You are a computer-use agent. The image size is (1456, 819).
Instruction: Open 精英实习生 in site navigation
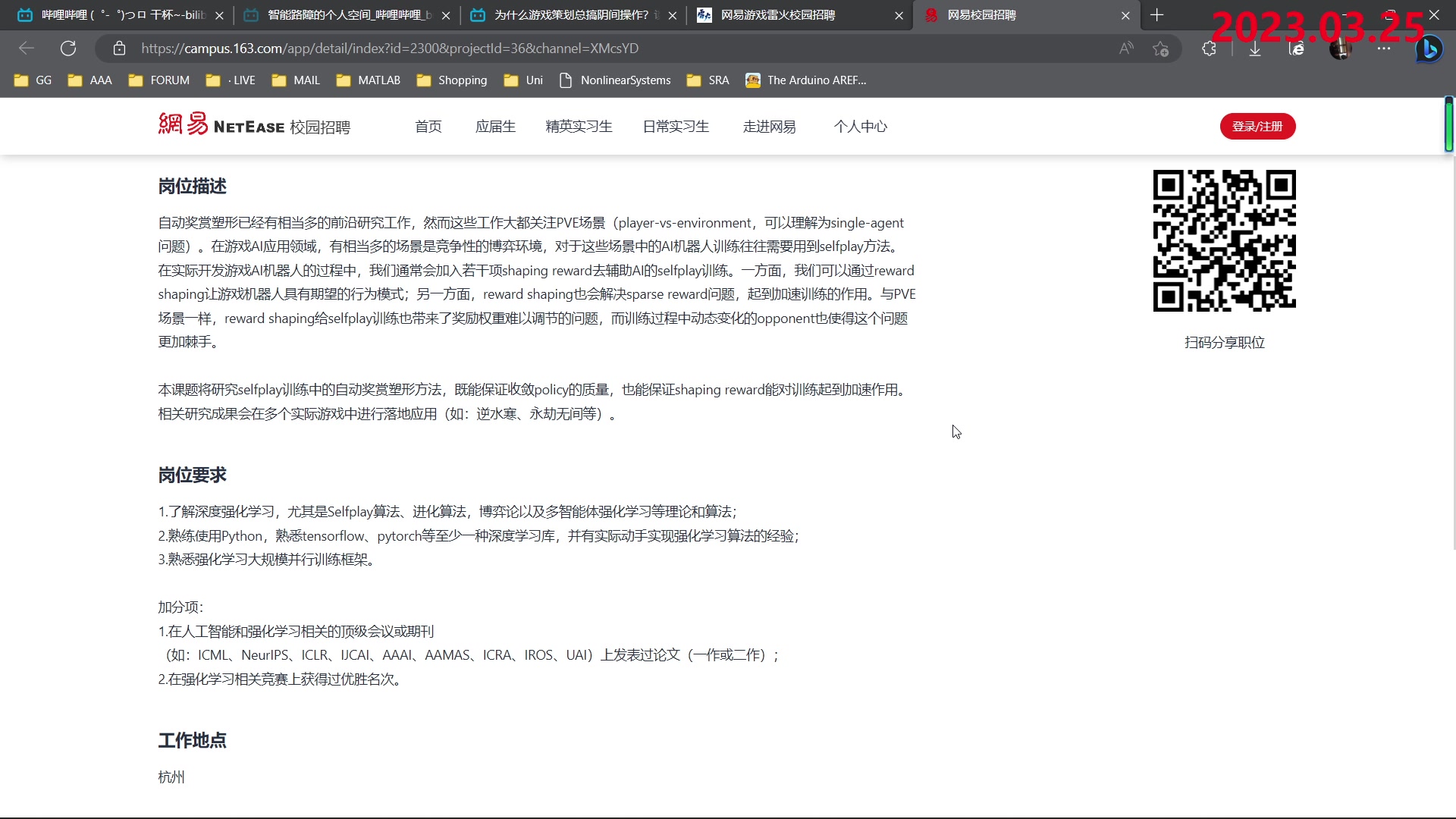click(579, 127)
